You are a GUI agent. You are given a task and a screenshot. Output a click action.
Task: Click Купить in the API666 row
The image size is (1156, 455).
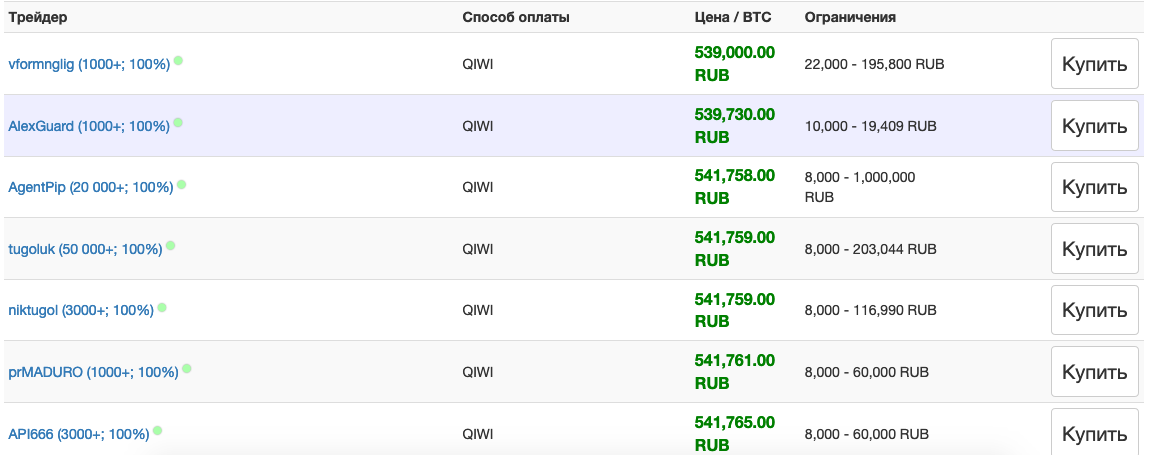click(1094, 434)
